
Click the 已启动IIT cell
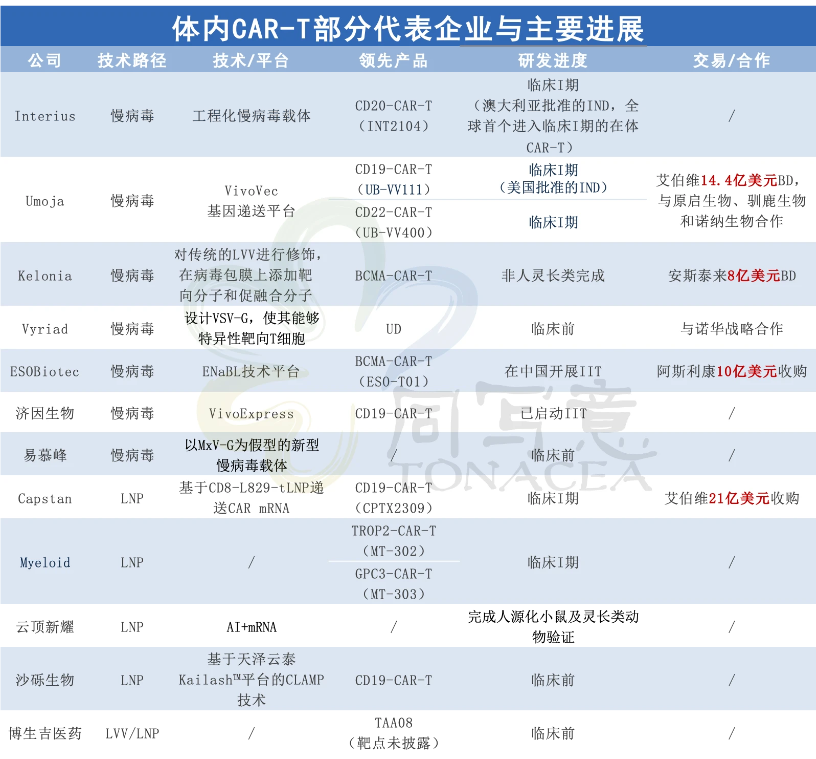point(553,413)
